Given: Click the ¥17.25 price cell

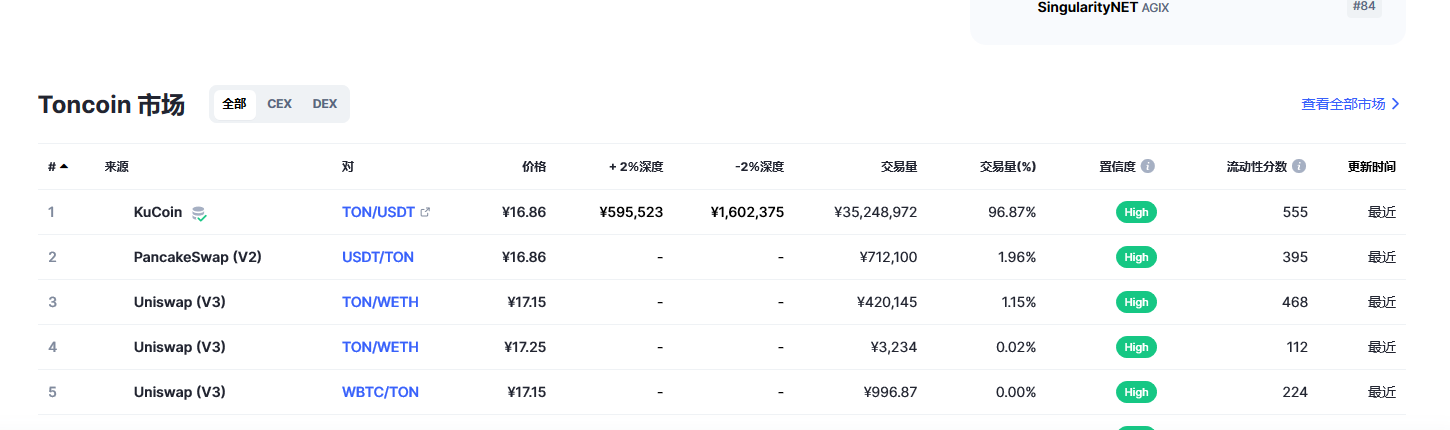Looking at the screenshot, I should (524, 347).
